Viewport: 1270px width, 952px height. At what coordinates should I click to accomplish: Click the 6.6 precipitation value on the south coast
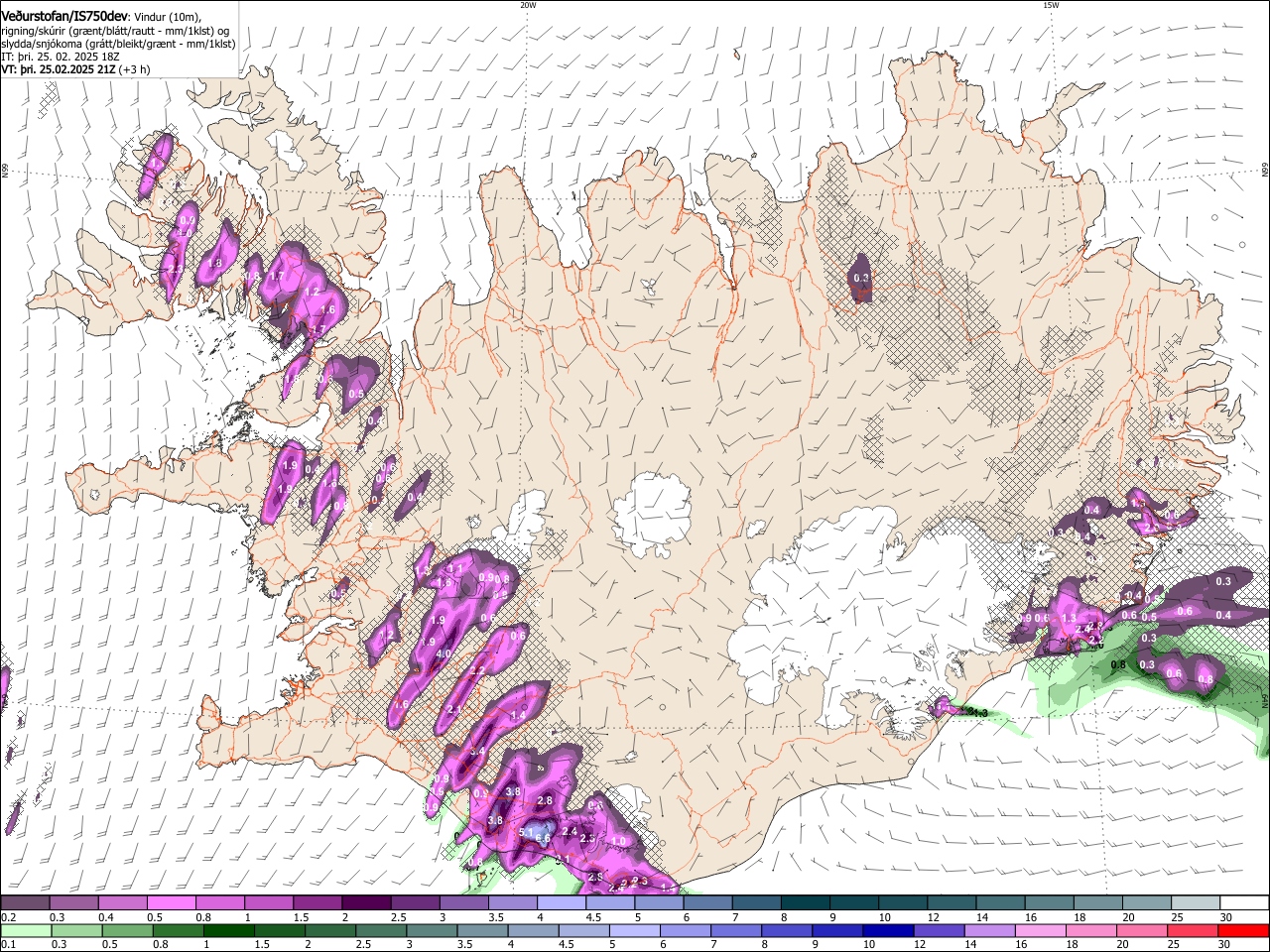click(x=543, y=839)
